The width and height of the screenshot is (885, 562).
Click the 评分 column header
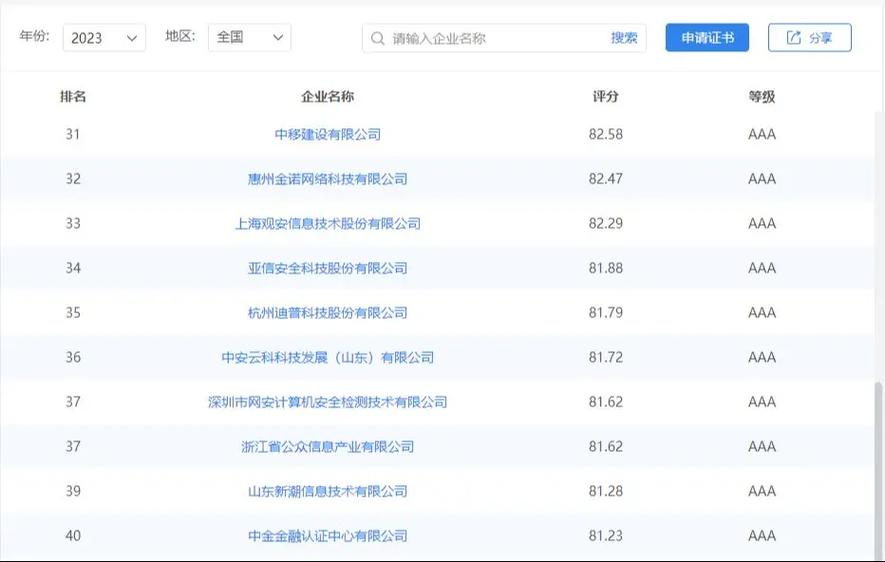[x=606, y=96]
